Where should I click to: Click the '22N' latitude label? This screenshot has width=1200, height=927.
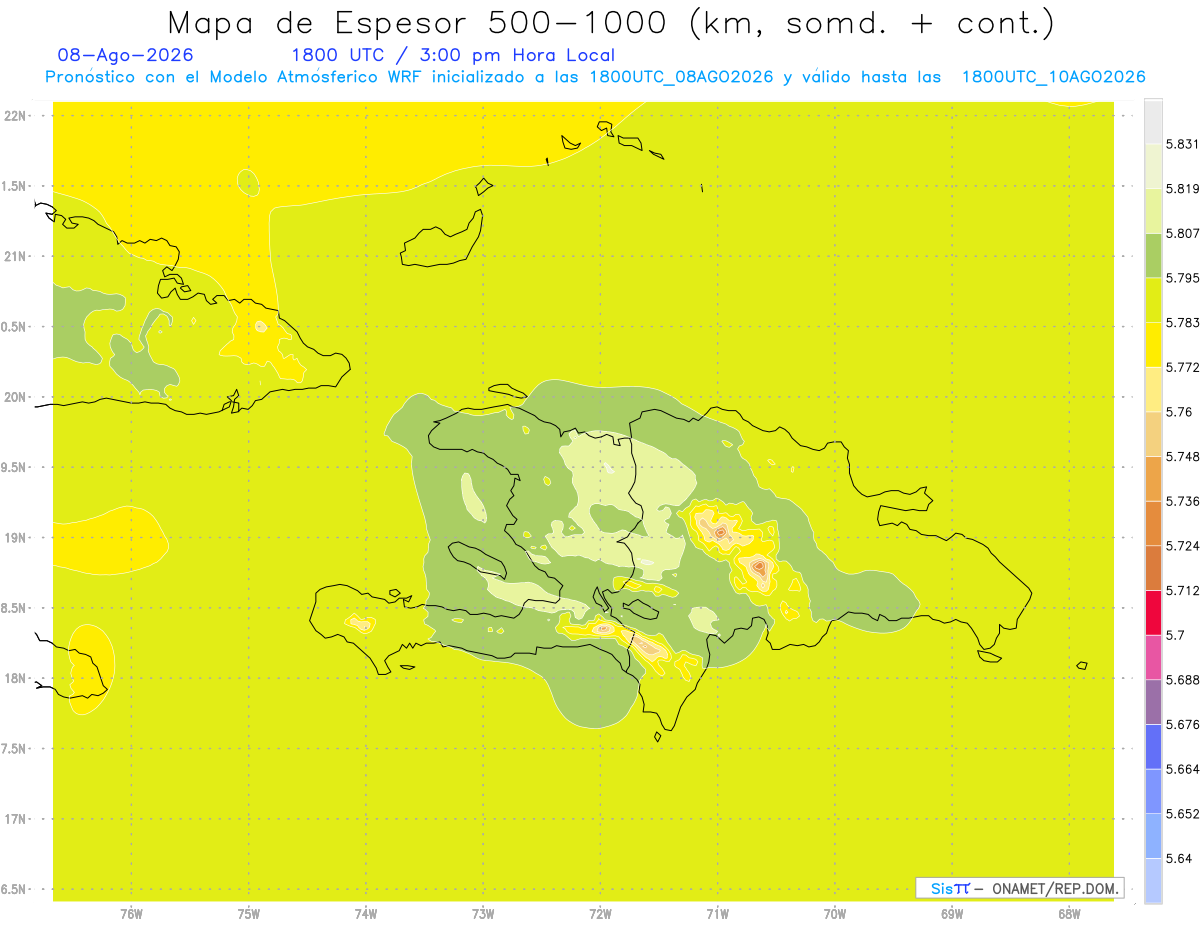17,116
